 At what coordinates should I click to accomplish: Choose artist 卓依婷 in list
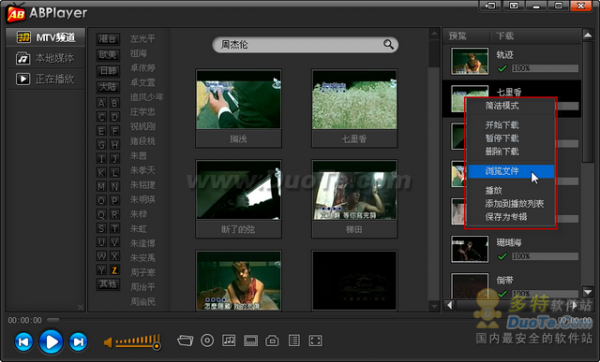tap(142, 68)
